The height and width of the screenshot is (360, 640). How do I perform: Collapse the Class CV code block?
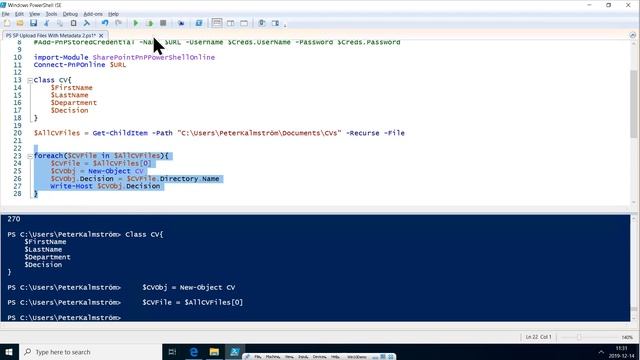[30, 80]
